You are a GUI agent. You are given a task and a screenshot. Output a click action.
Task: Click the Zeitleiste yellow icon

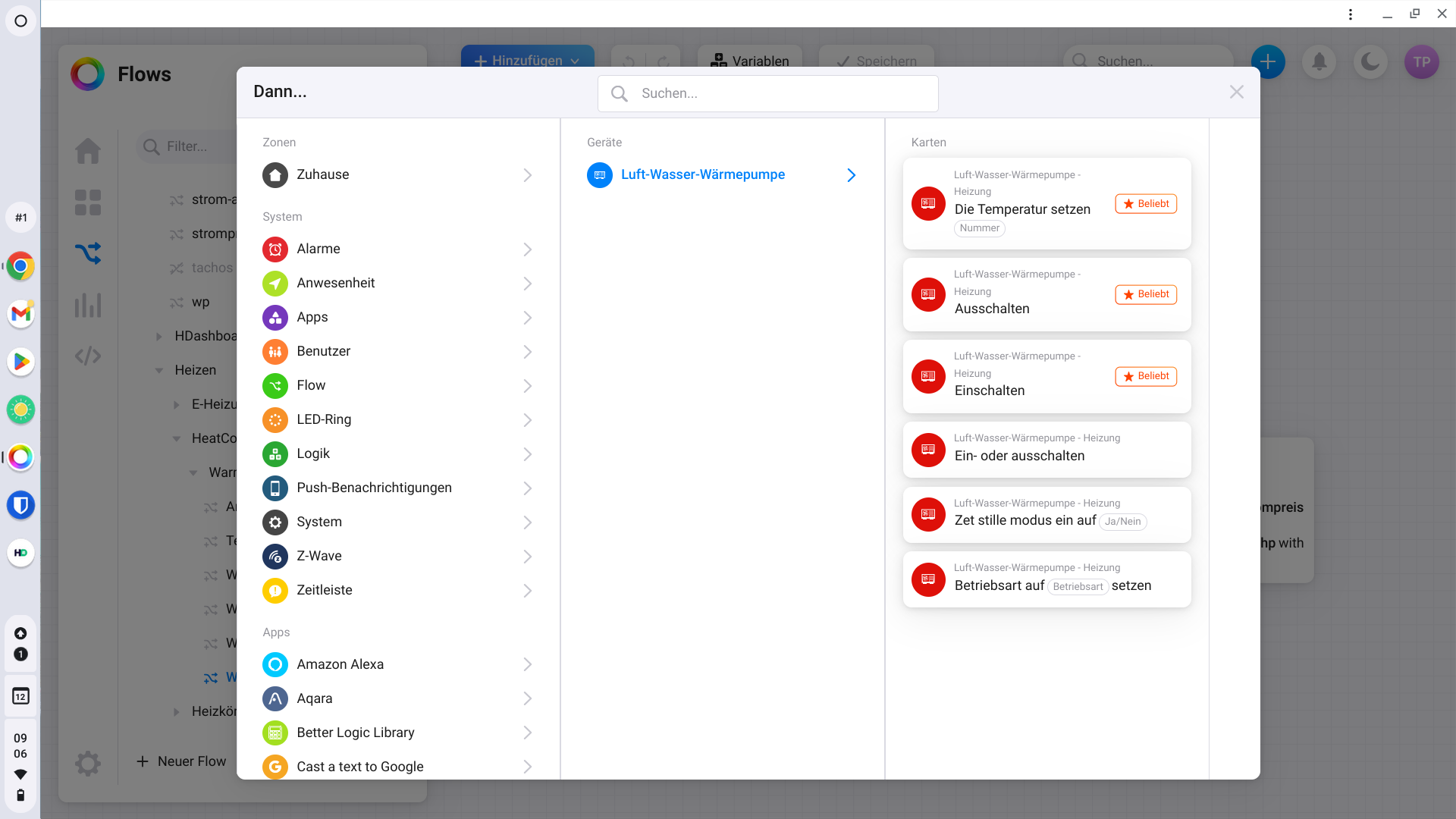coord(275,590)
